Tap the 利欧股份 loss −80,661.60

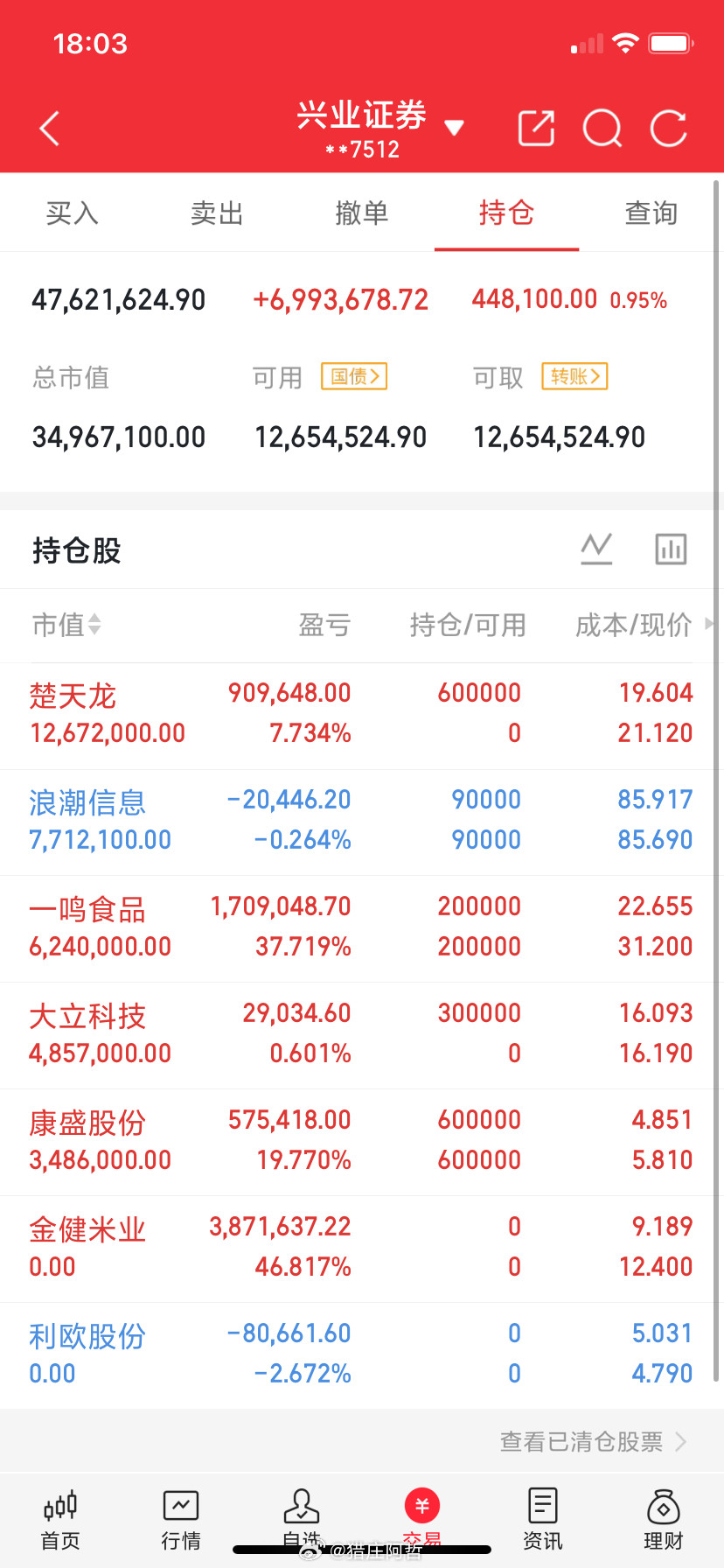pos(289,1333)
